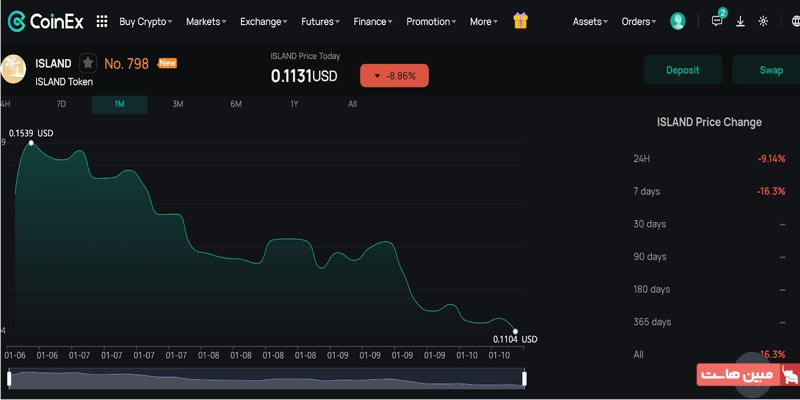Image resolution: width=800 pixels, height=400 pixels.
Task: Click the 0.1131USD price value
Action: (x=304, y=76)
